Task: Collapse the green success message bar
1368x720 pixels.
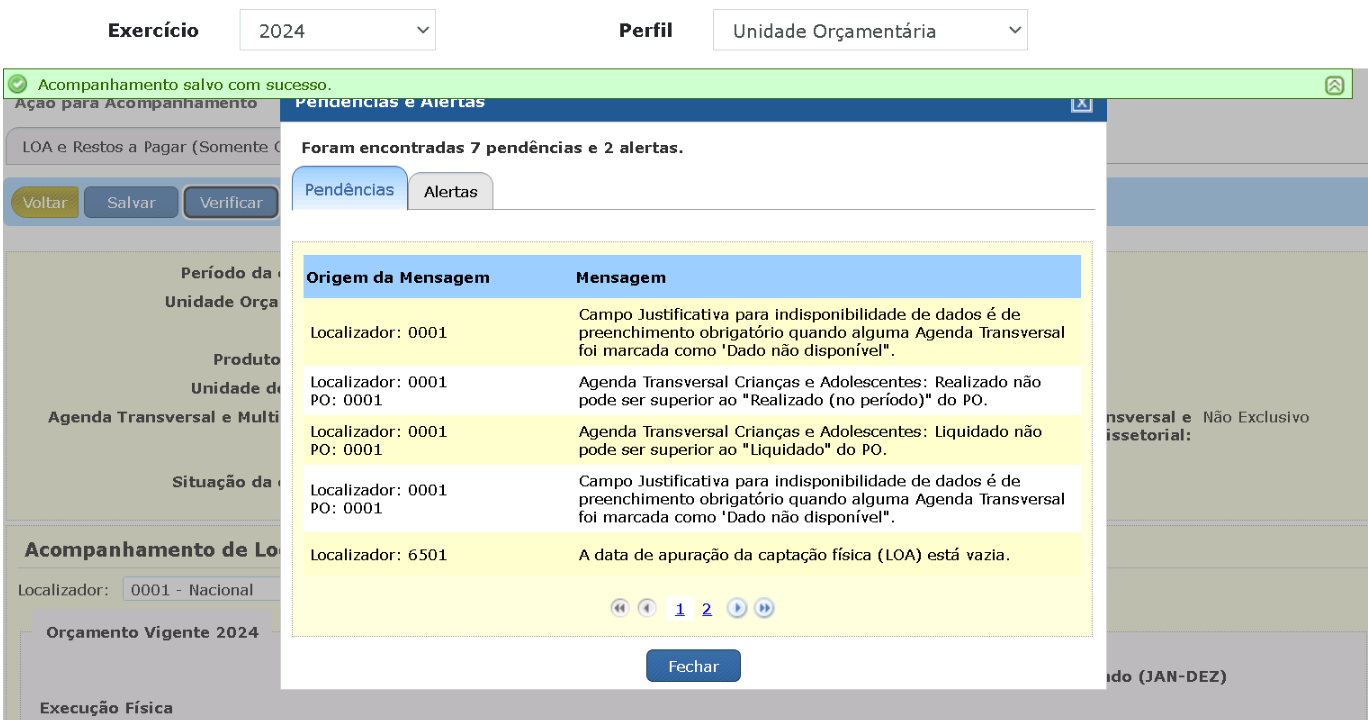Action: [x=1334, y=85]
